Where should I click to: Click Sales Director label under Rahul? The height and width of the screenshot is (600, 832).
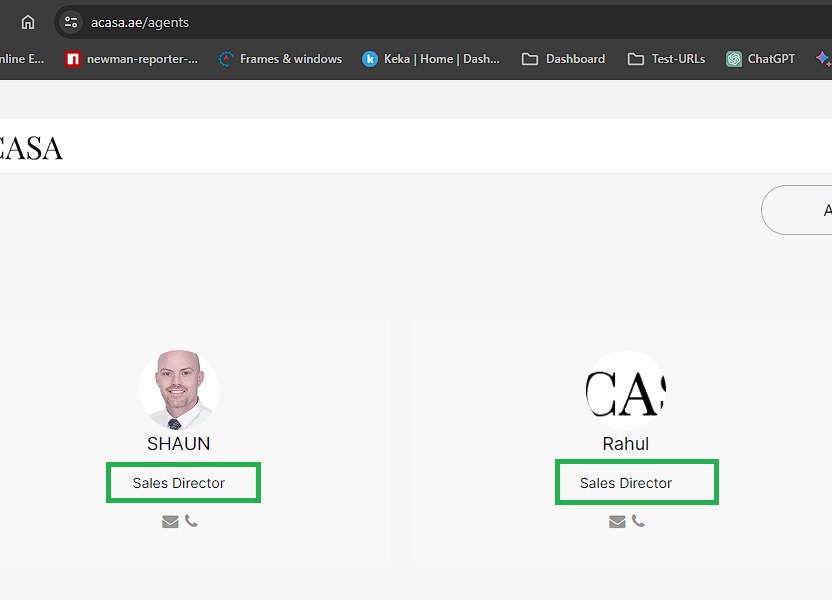[626, 483]
